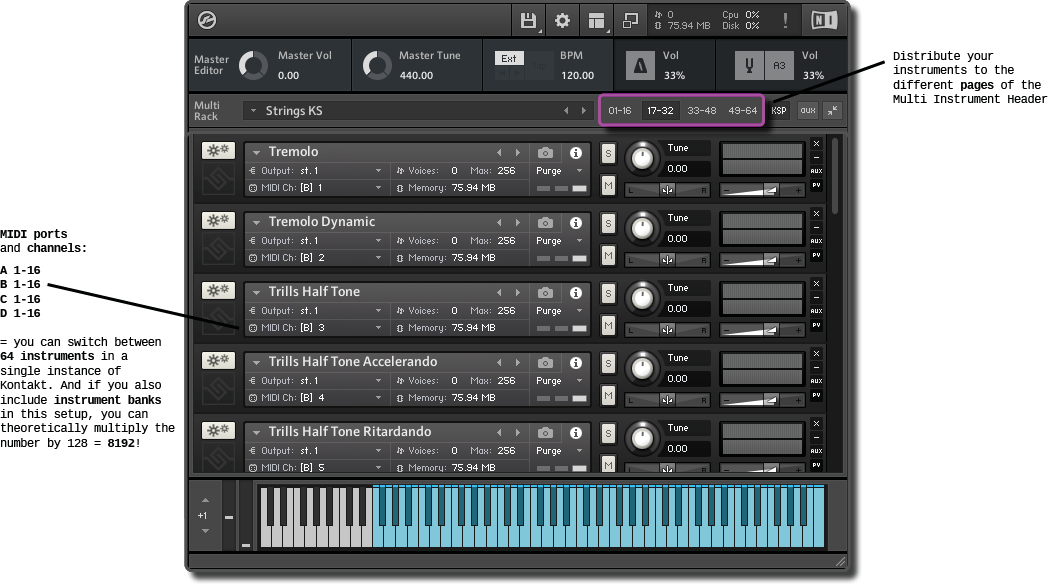Adjust the Master Vol knob
Image resolution: width=1050 pixels, height=585 pixels.
(253, 66)
